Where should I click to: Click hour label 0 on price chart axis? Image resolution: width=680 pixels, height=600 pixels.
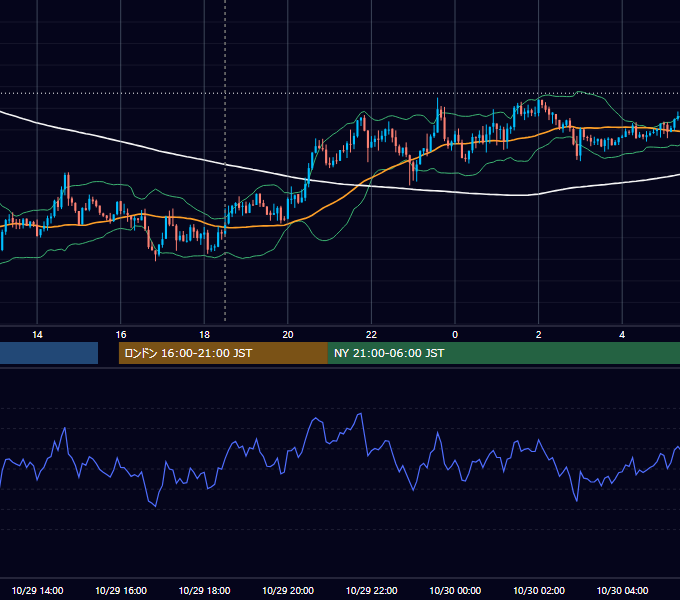tap(455, 335)
